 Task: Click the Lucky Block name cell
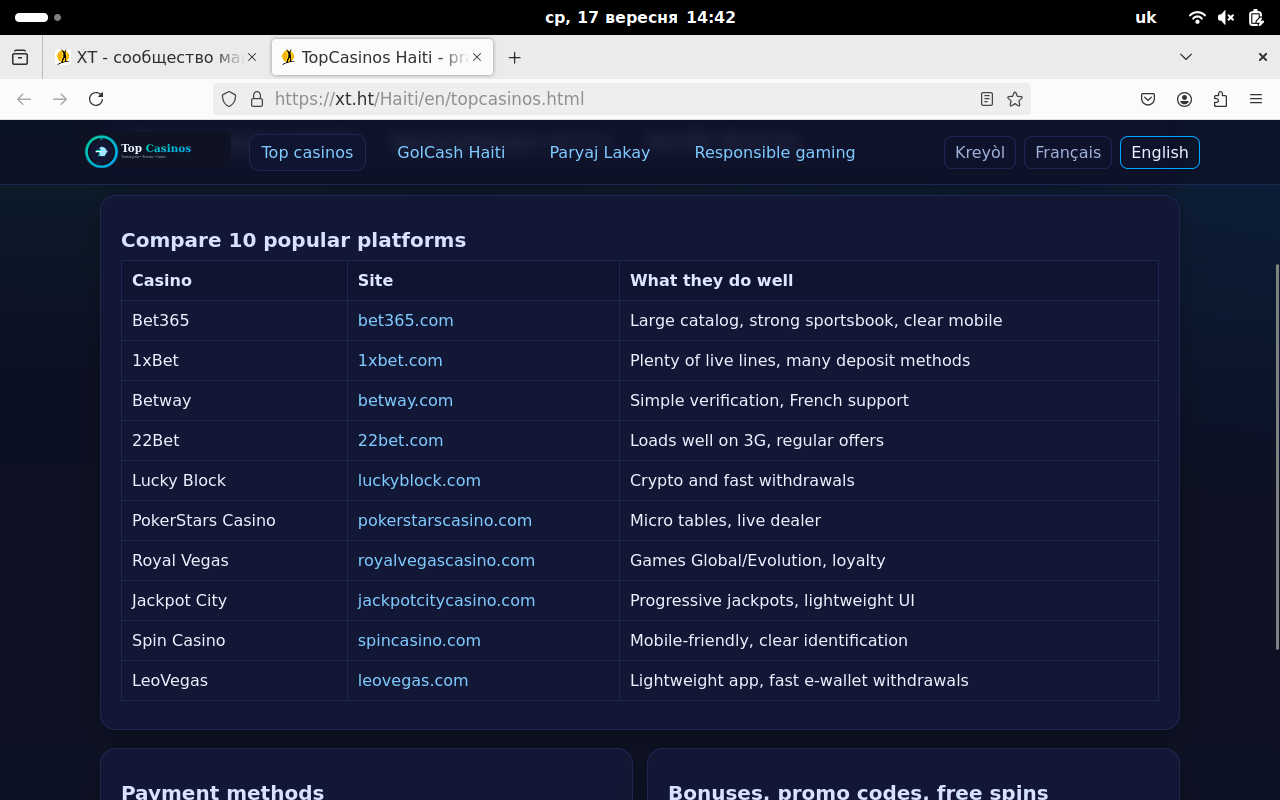pyautogui.click(x=234, y=480)
